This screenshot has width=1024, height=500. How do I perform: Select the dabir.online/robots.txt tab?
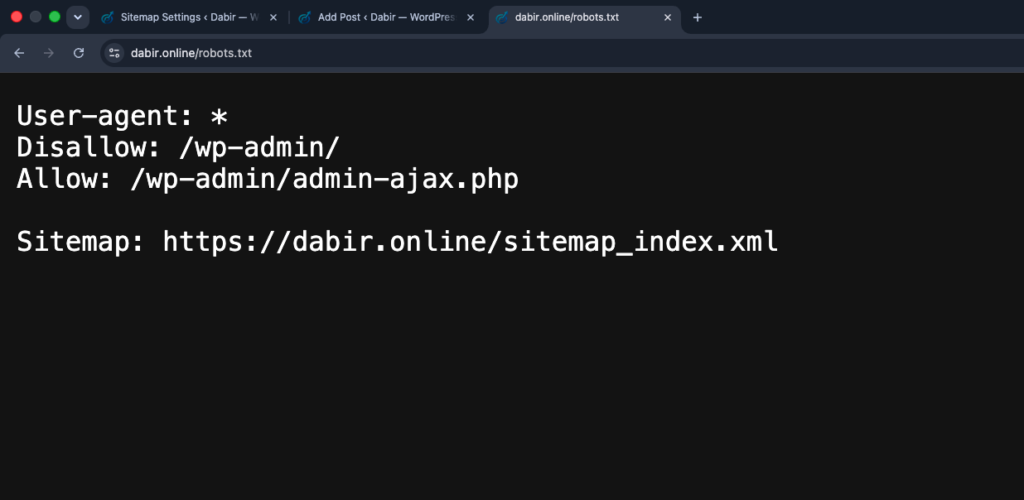tap(584, 18)
